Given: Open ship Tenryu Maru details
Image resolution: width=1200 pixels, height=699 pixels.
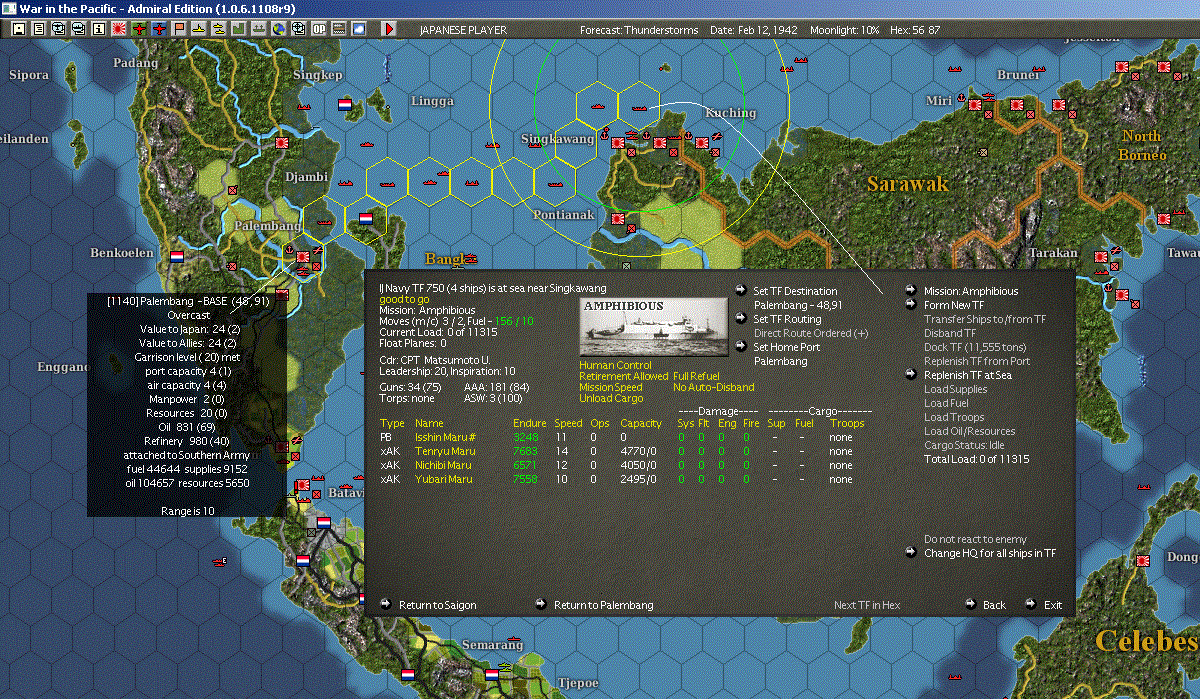Looking at the screenshot, I should 444,451.
